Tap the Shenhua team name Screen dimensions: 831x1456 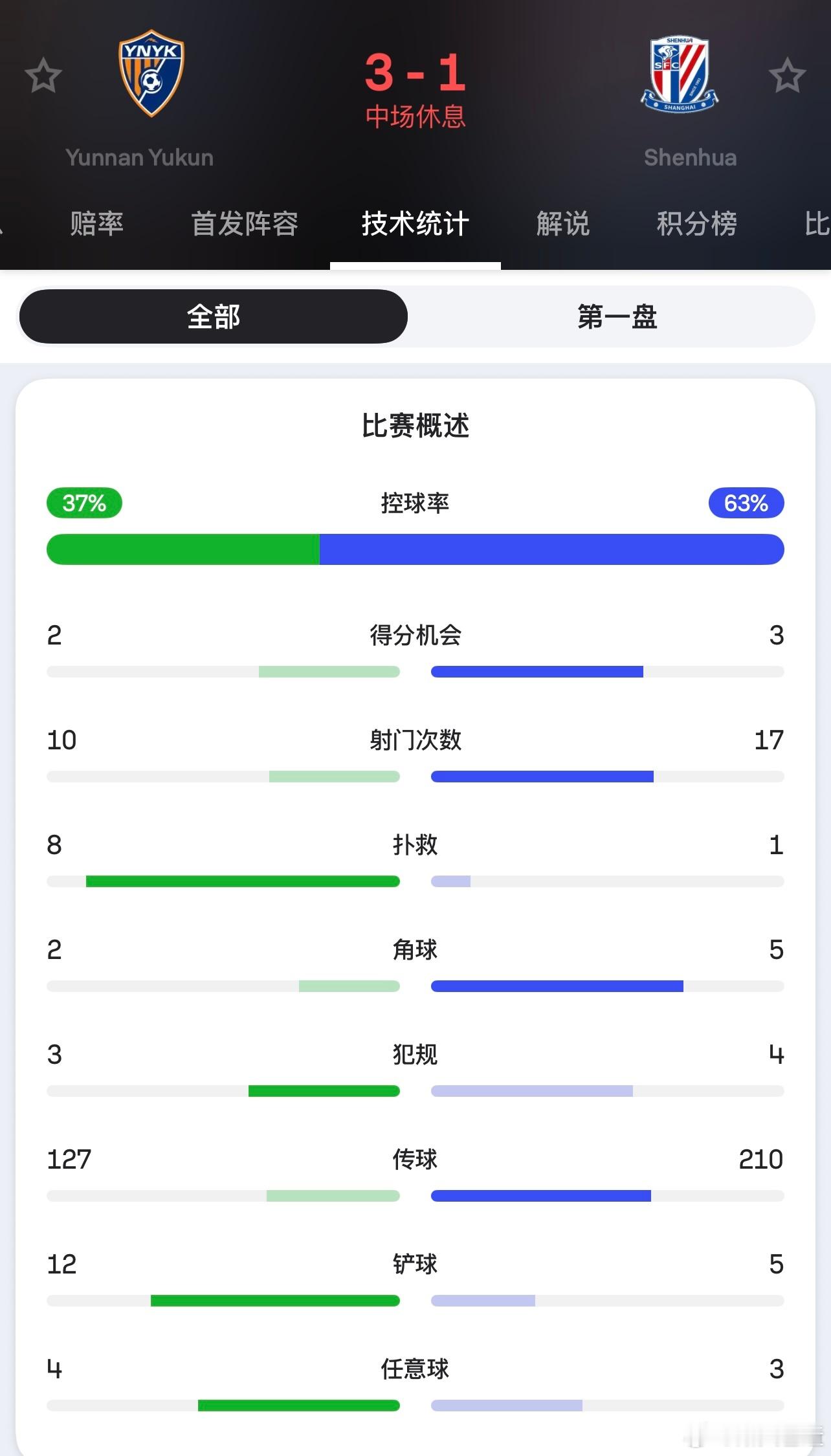(691, 157)
